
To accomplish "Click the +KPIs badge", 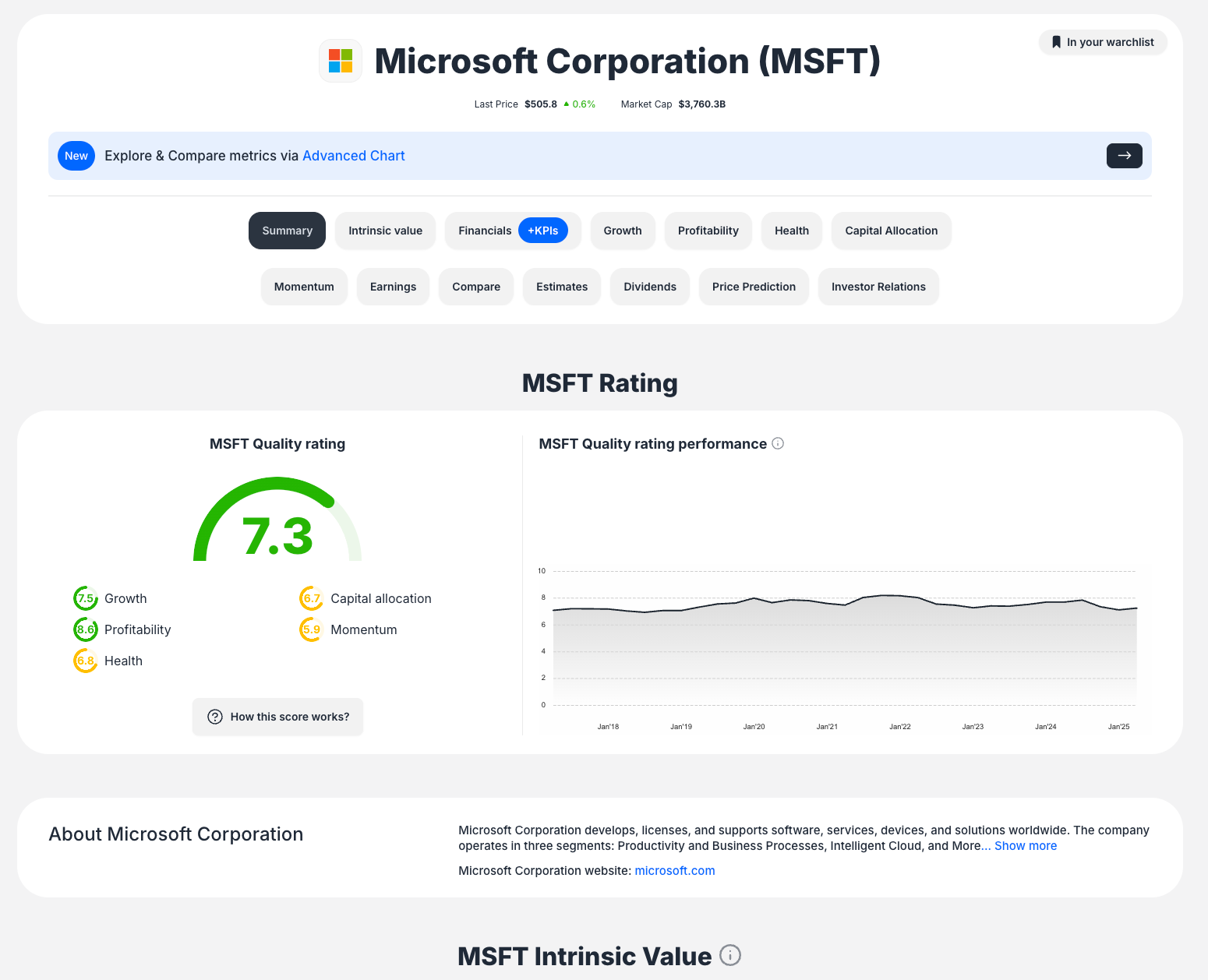I will point(543,231).
